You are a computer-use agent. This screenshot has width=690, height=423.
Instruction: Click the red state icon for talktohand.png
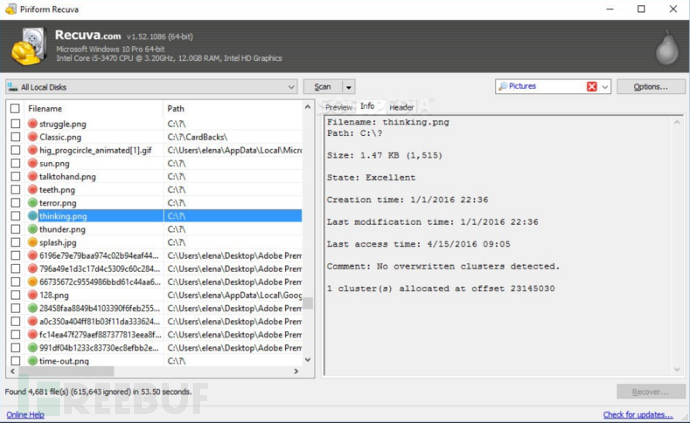tap(33, 177)
